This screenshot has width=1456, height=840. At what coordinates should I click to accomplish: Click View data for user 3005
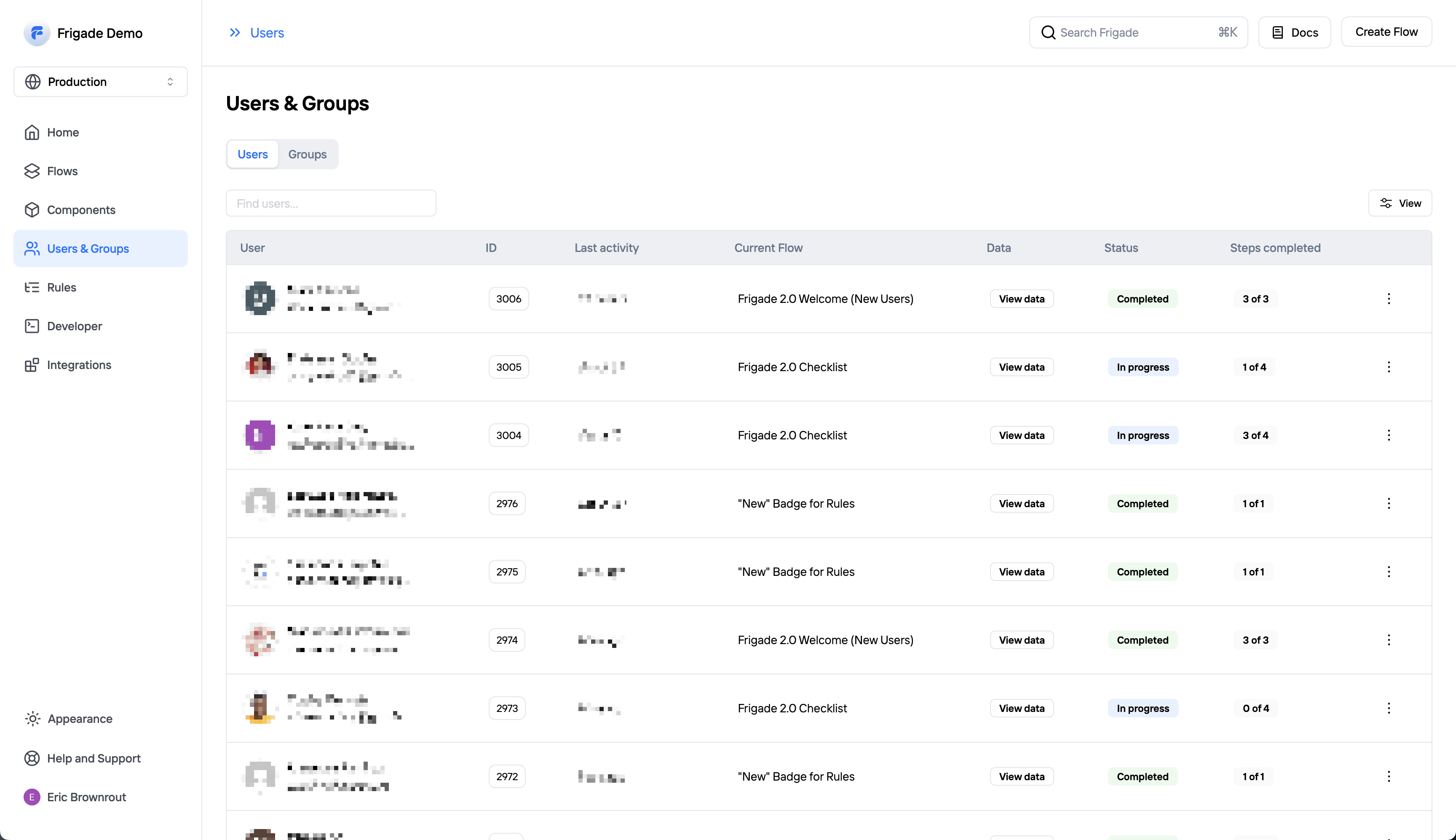coord(1021,367)
